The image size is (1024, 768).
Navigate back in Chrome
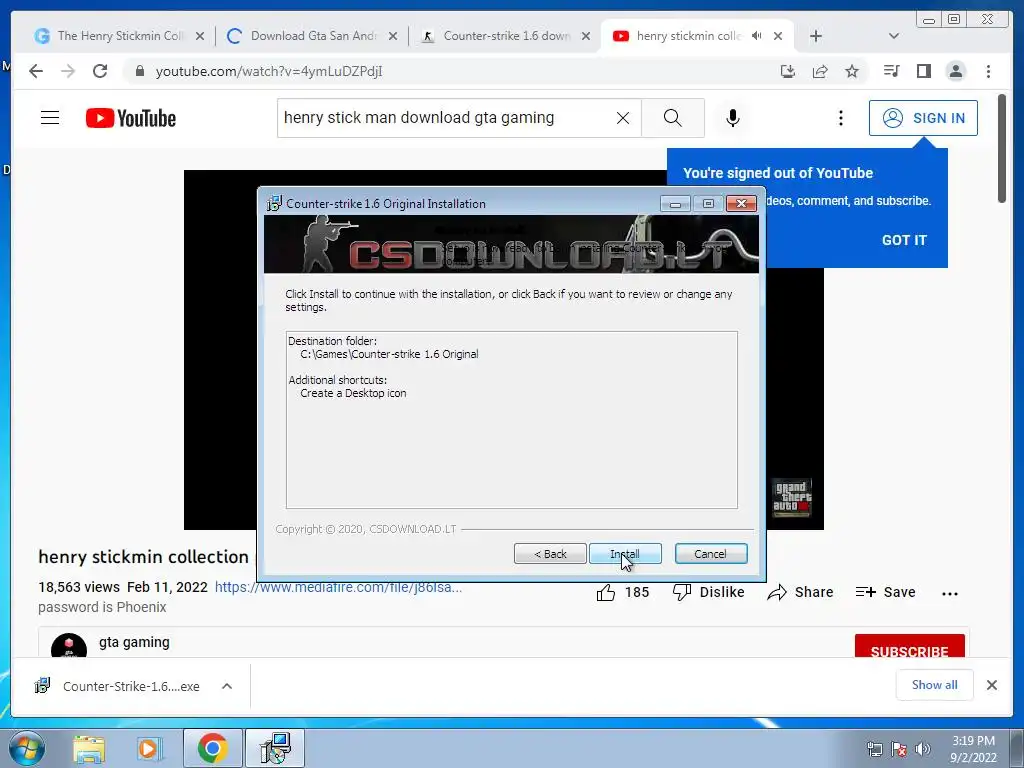[36, 71]
